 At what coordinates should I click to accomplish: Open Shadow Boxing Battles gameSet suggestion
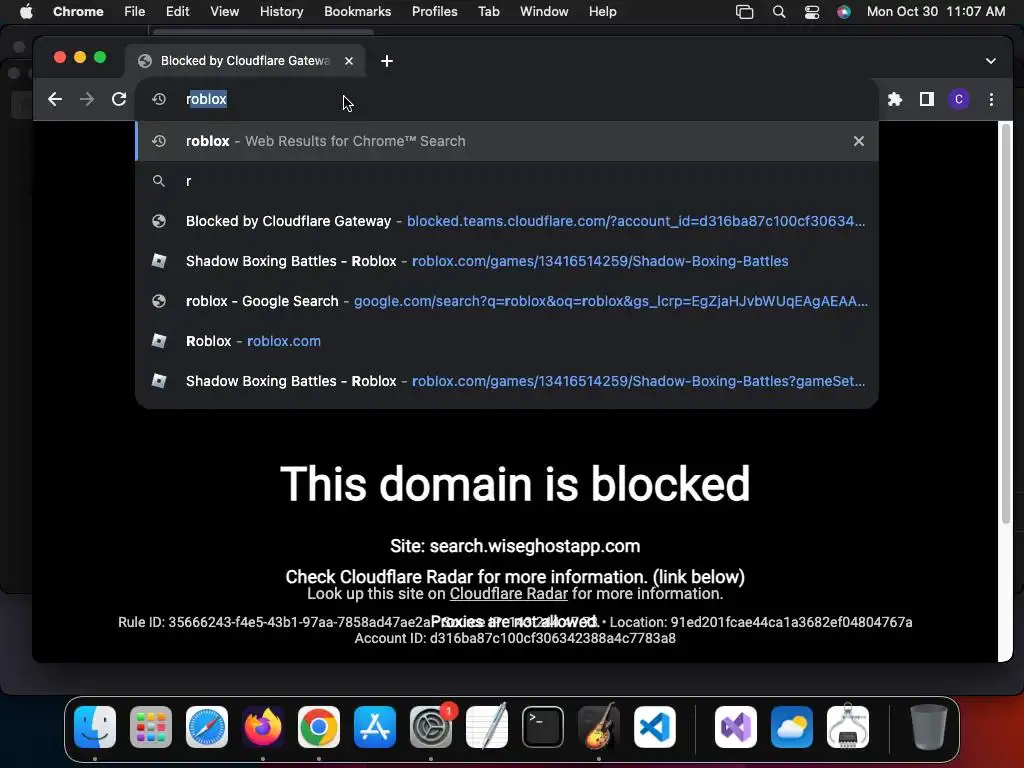pos(507,381)
